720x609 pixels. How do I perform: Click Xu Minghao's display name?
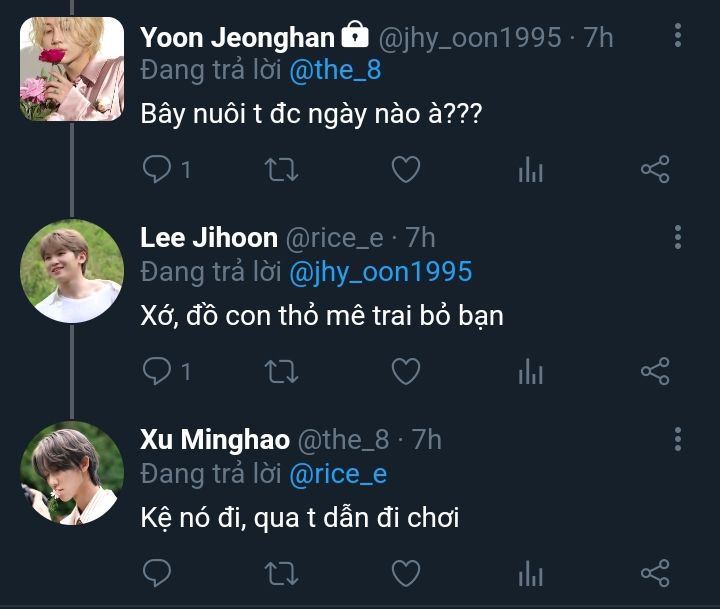click(x=215, y=439)
